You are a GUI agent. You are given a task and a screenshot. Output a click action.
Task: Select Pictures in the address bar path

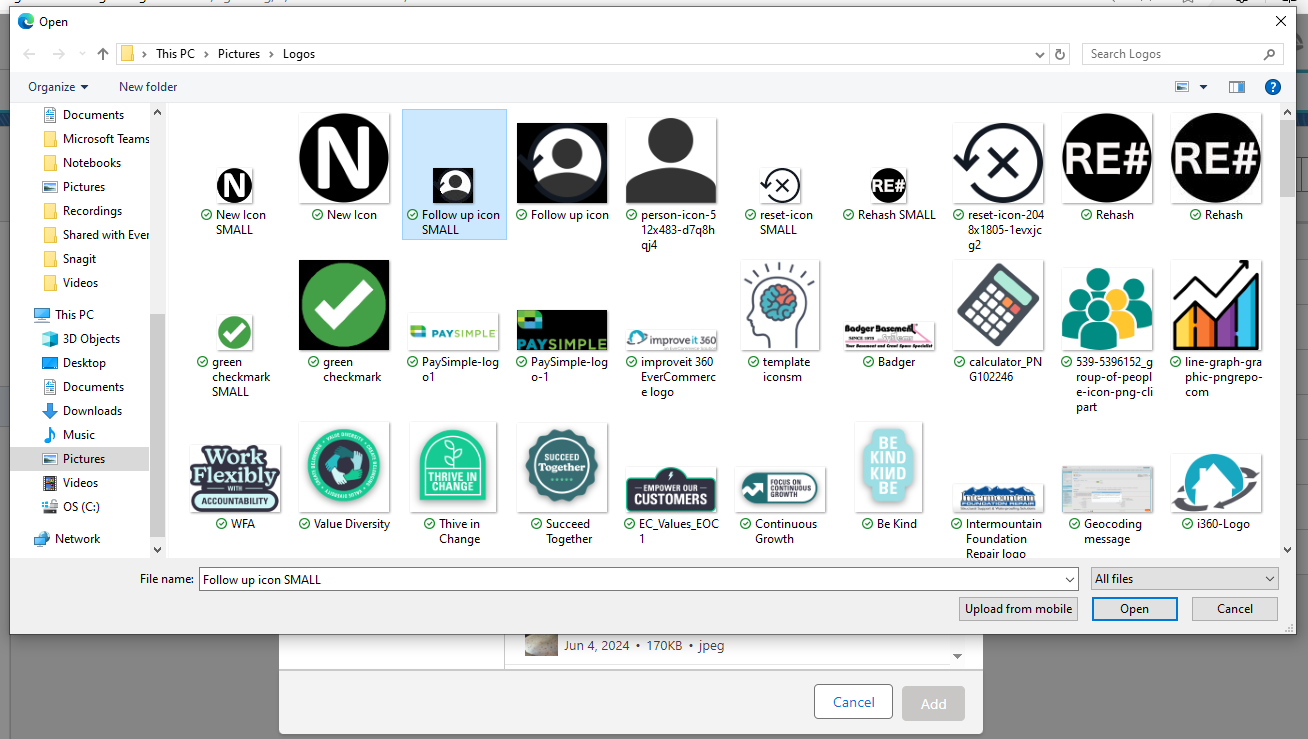239,54
